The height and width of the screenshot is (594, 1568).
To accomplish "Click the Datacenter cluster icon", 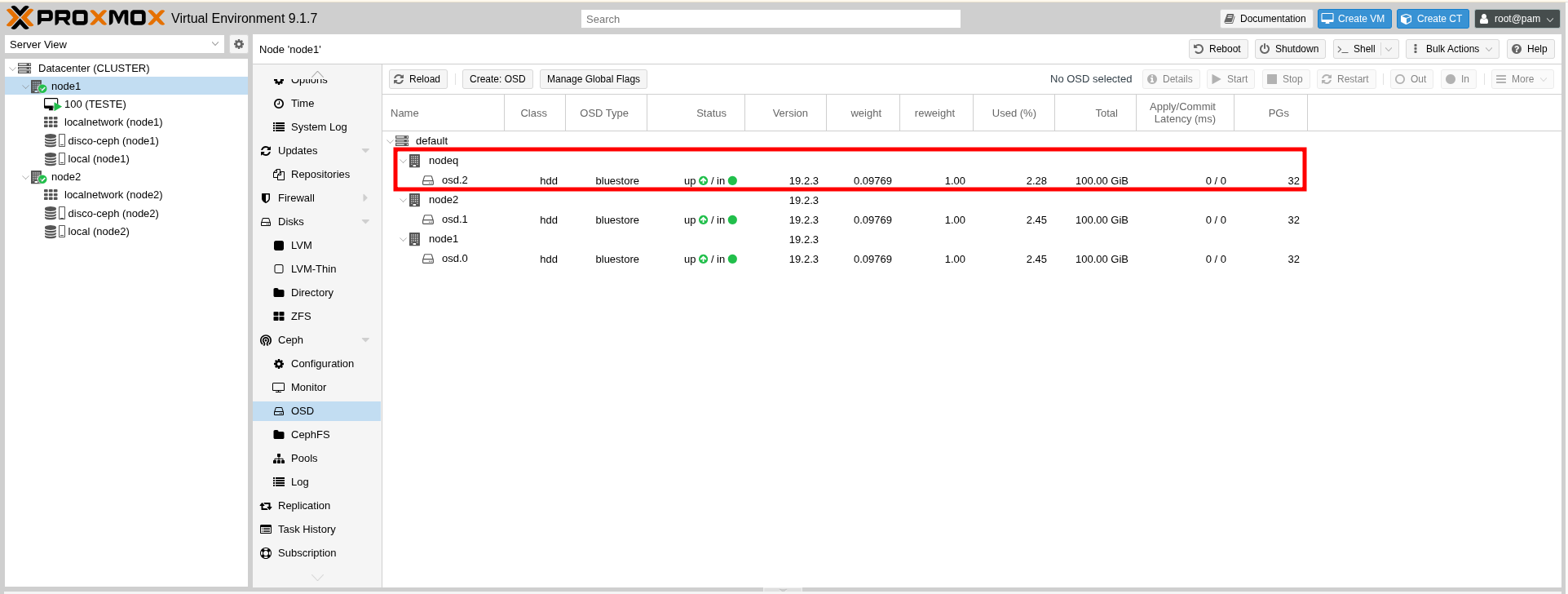I will (25, 69).
